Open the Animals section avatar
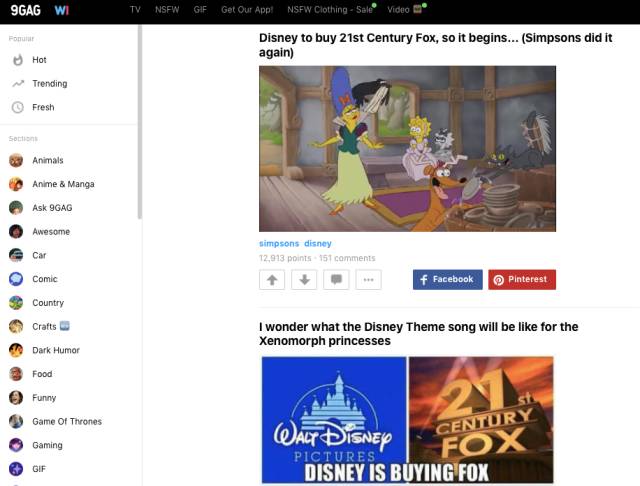This screenshot has width=640, height=486. 16,160
